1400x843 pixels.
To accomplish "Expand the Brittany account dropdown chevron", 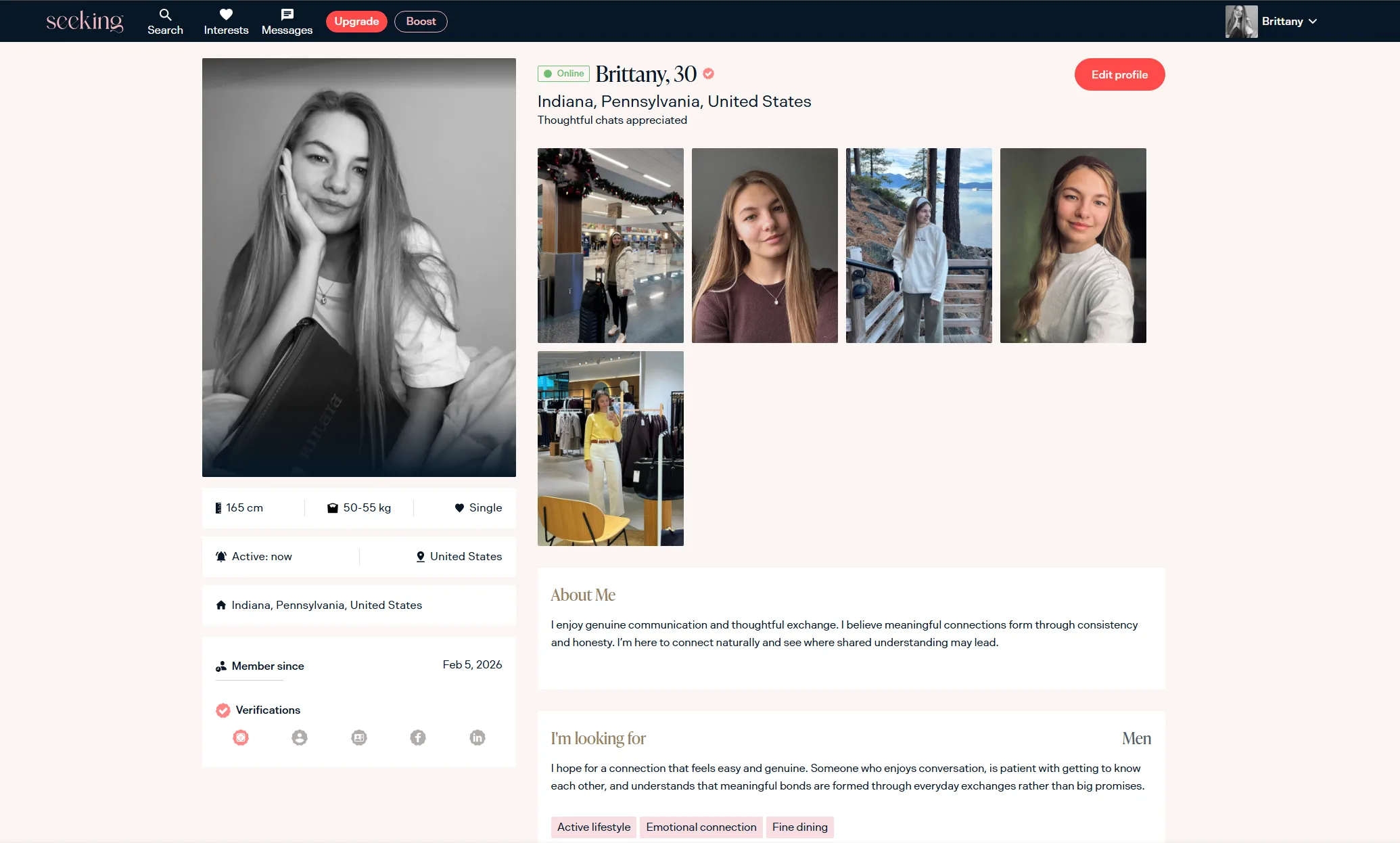I will (x=1313, y=22).
